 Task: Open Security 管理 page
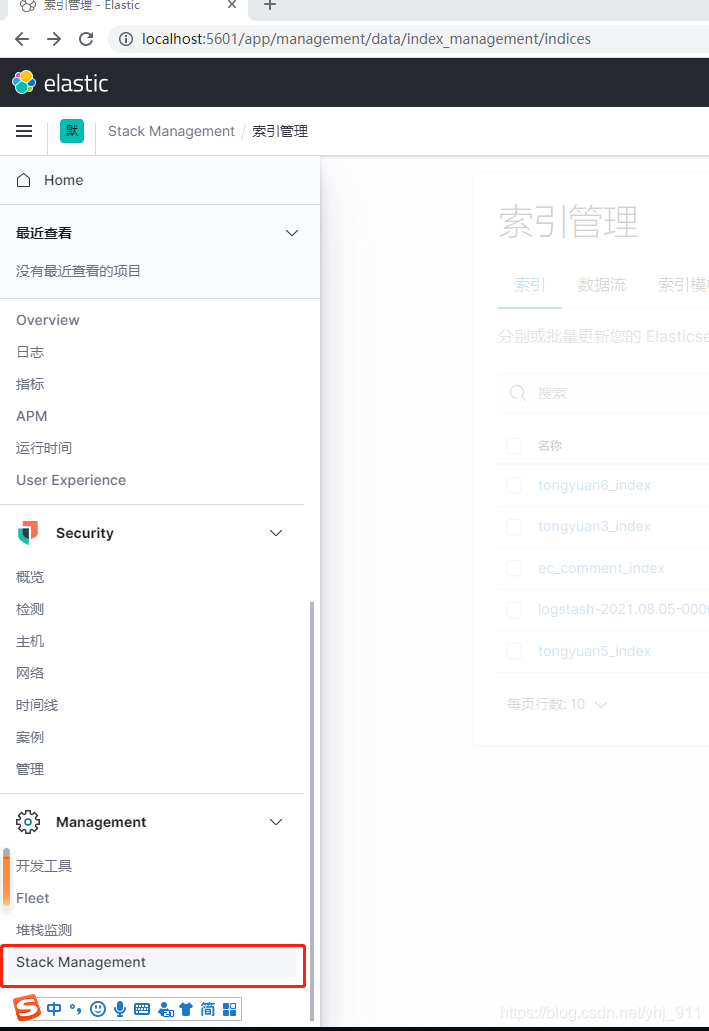30,769
